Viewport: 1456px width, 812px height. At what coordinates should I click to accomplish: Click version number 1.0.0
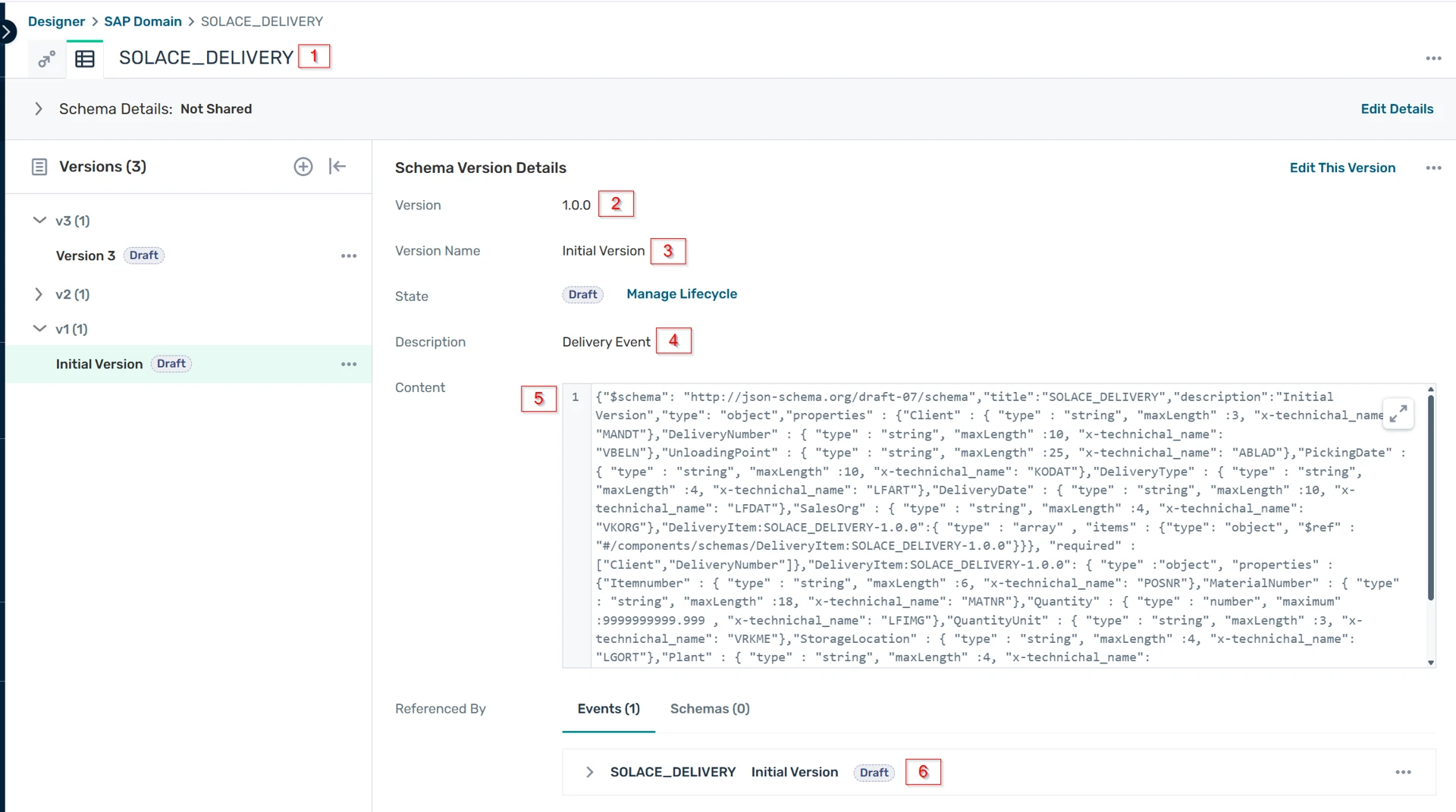tap(576, 205)
